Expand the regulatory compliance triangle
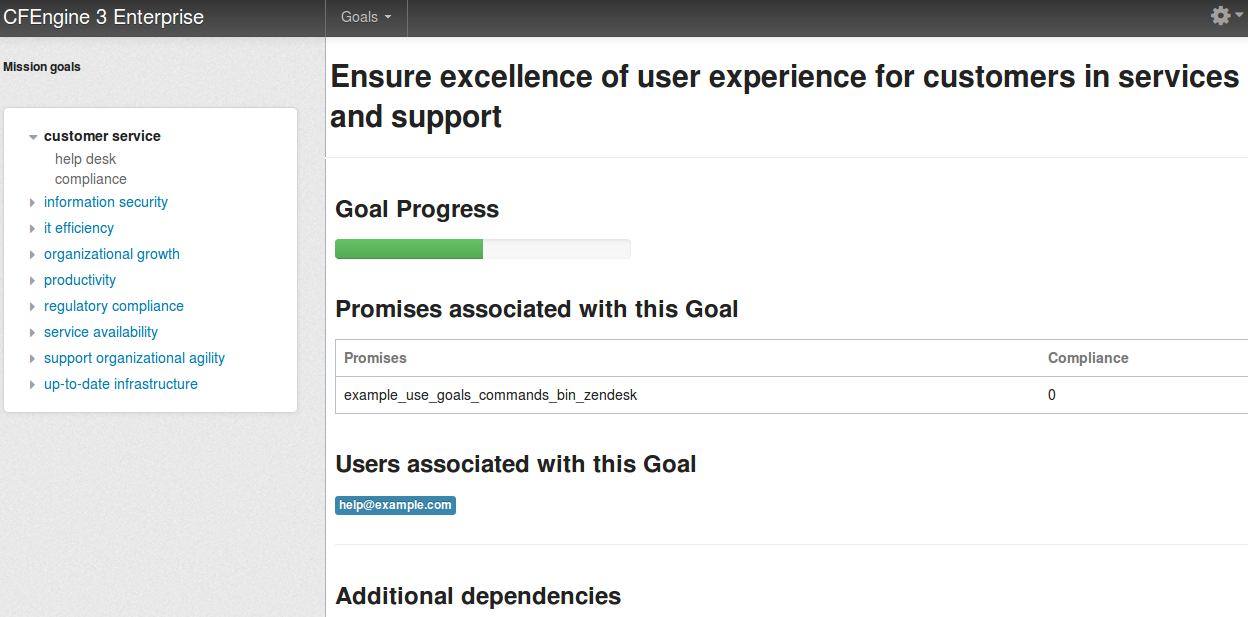This screenshot has width=1248, height=617. [x=33, y=307]
